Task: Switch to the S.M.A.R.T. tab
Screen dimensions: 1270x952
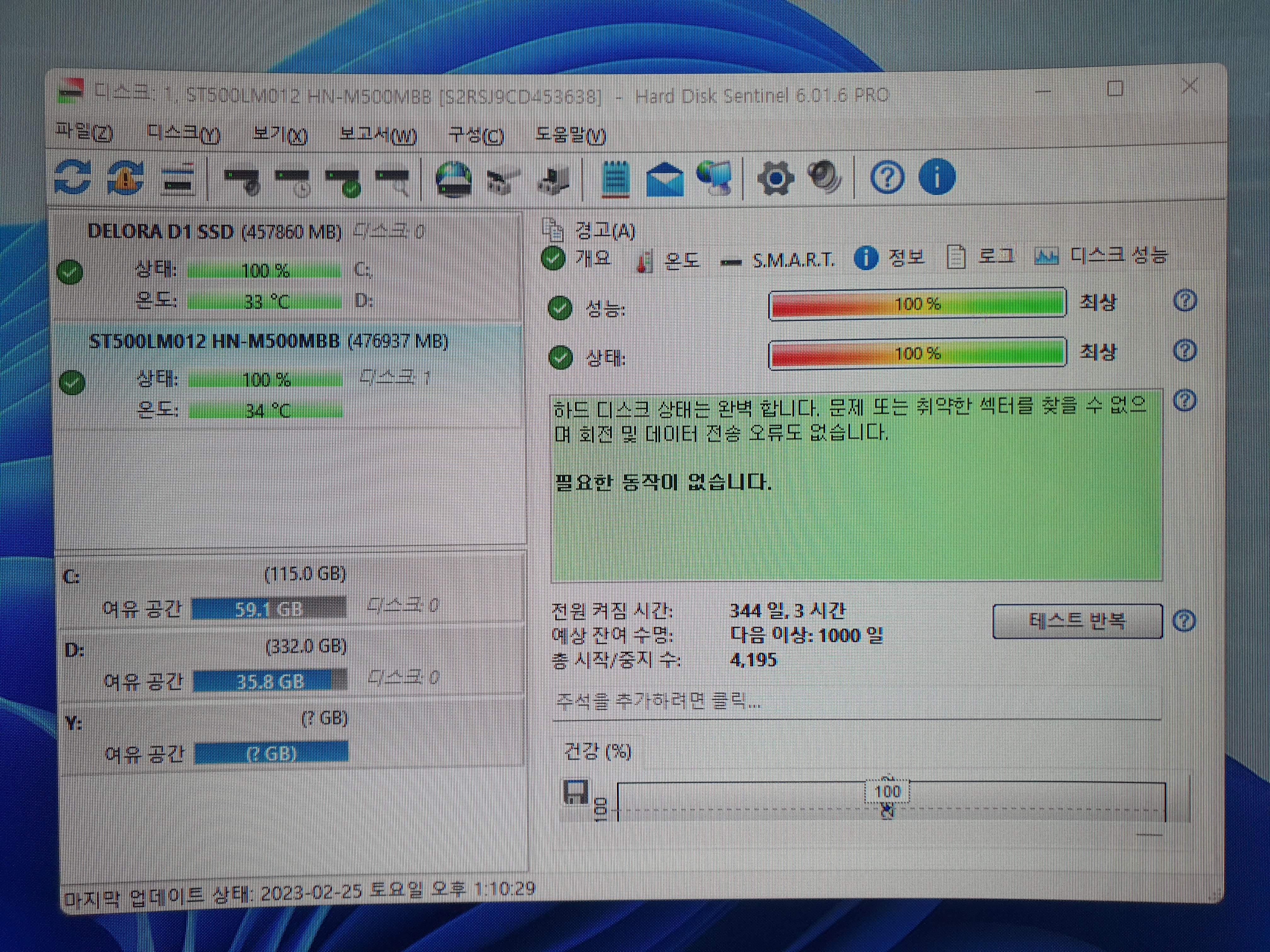Action: (777, 261)
